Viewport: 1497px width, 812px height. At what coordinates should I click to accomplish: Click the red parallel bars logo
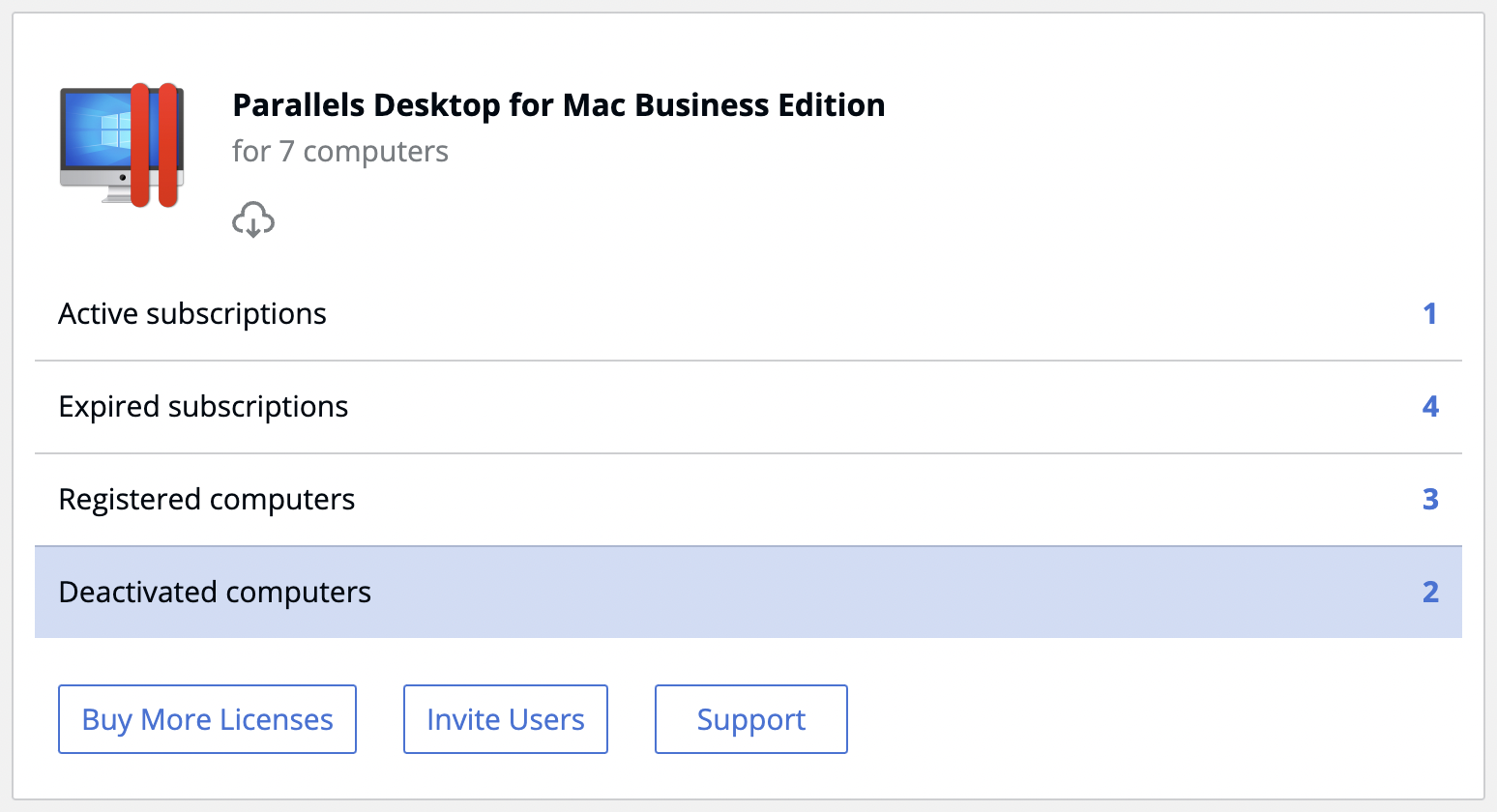pyautogui.click(x=155, y=145)
